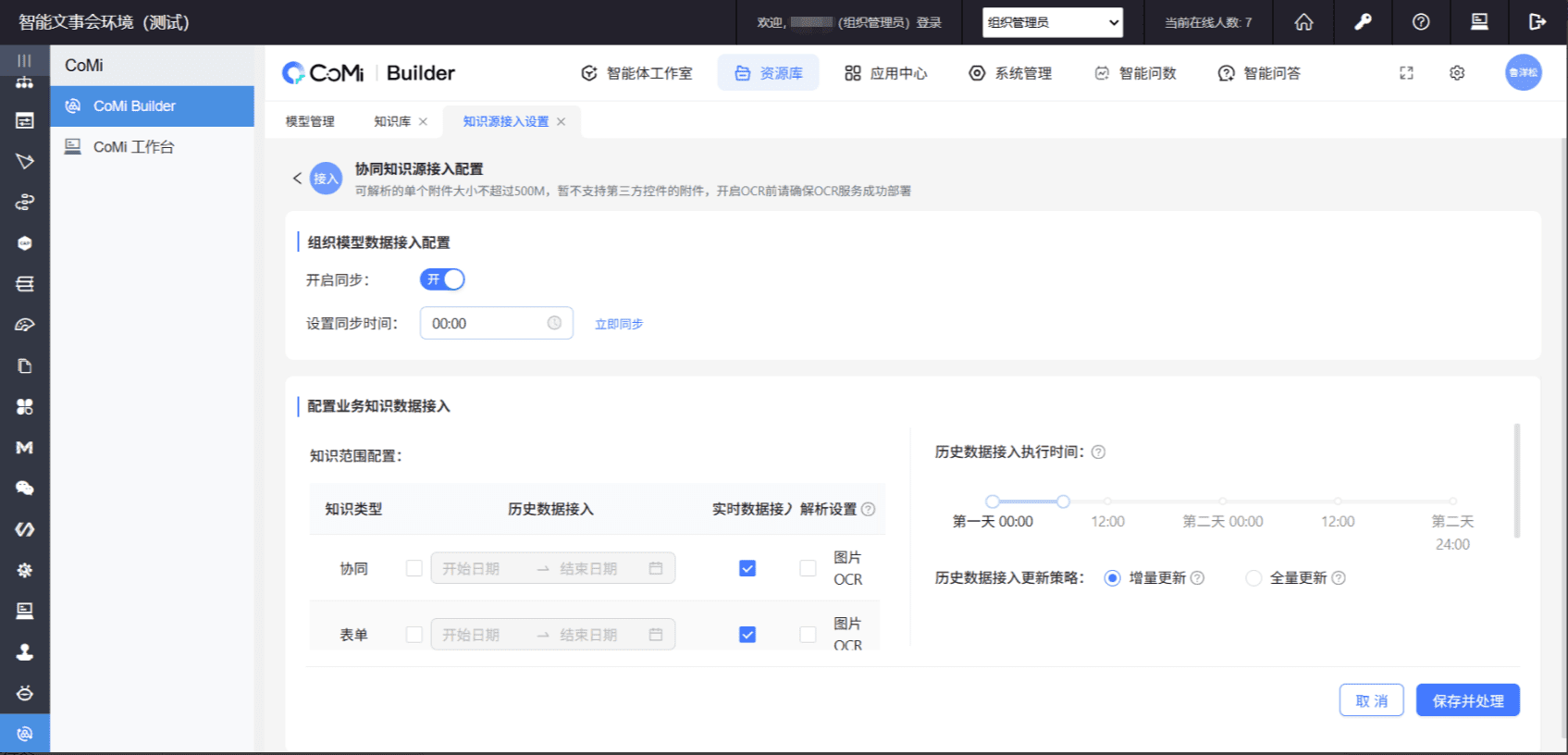The height and width of the screenshot is (755, 1568).
Task: Open the 应用中心 menu
Action: pos(885,73)
